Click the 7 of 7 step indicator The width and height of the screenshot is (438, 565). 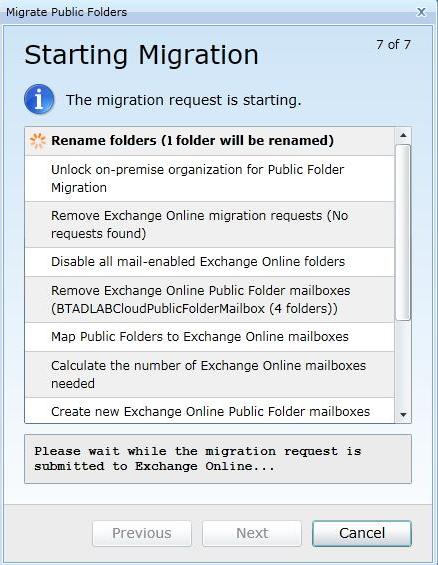(x=393, y=45)
